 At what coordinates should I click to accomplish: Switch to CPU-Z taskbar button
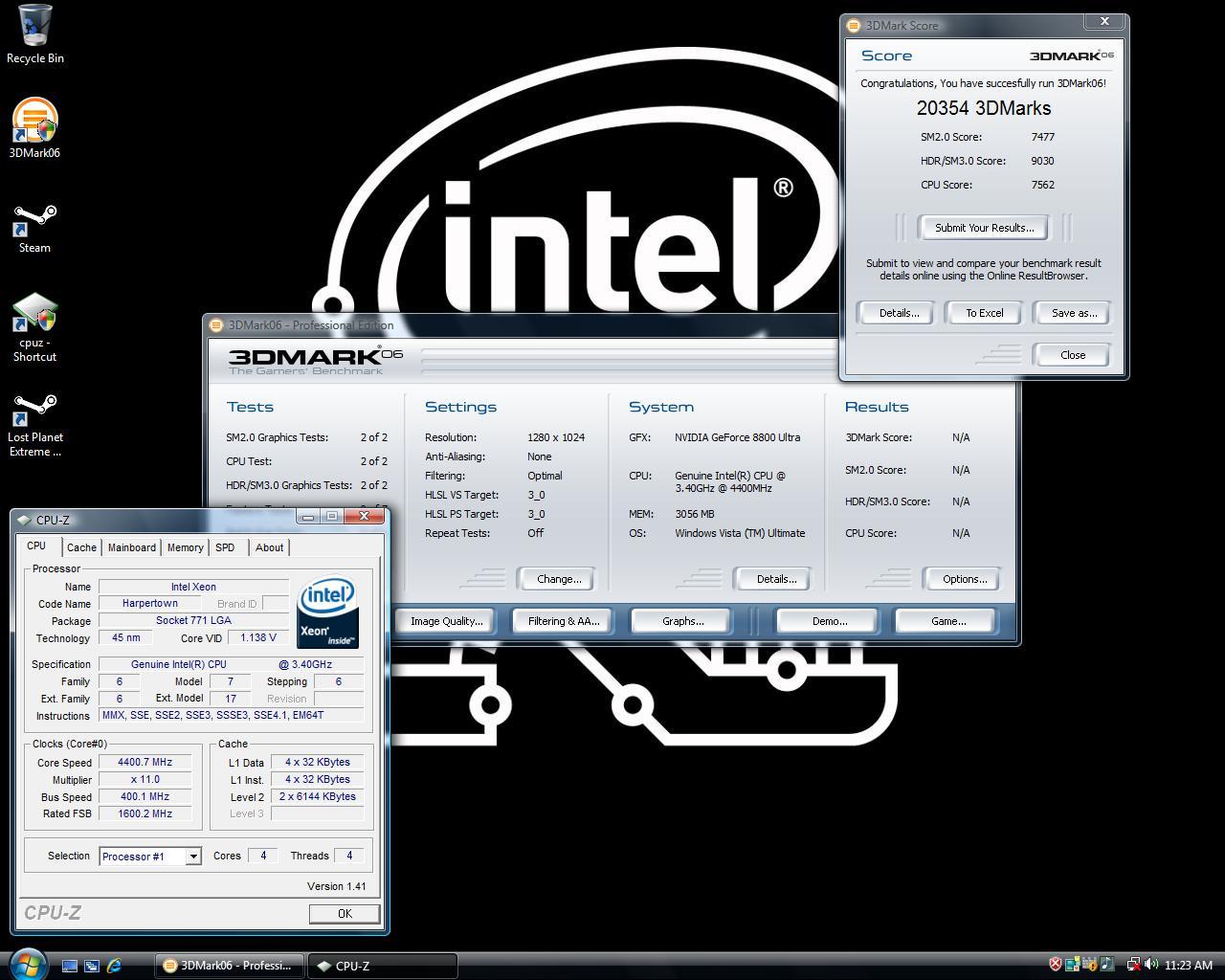pos(382,966)
